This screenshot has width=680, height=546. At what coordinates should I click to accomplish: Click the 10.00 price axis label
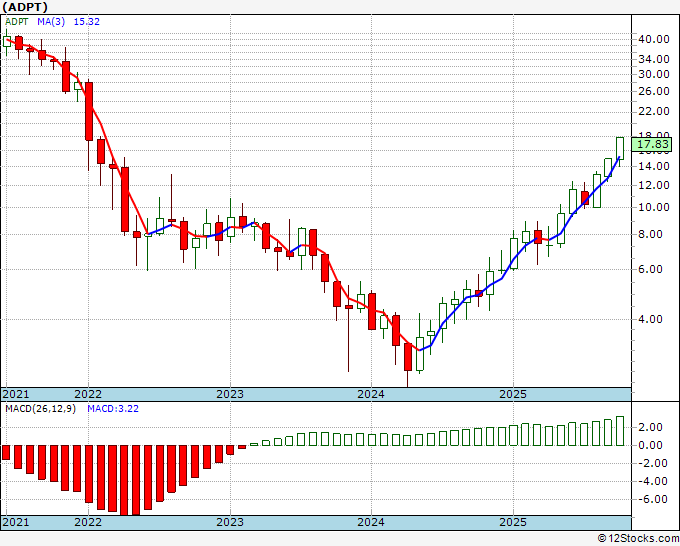tap(654, 207)
